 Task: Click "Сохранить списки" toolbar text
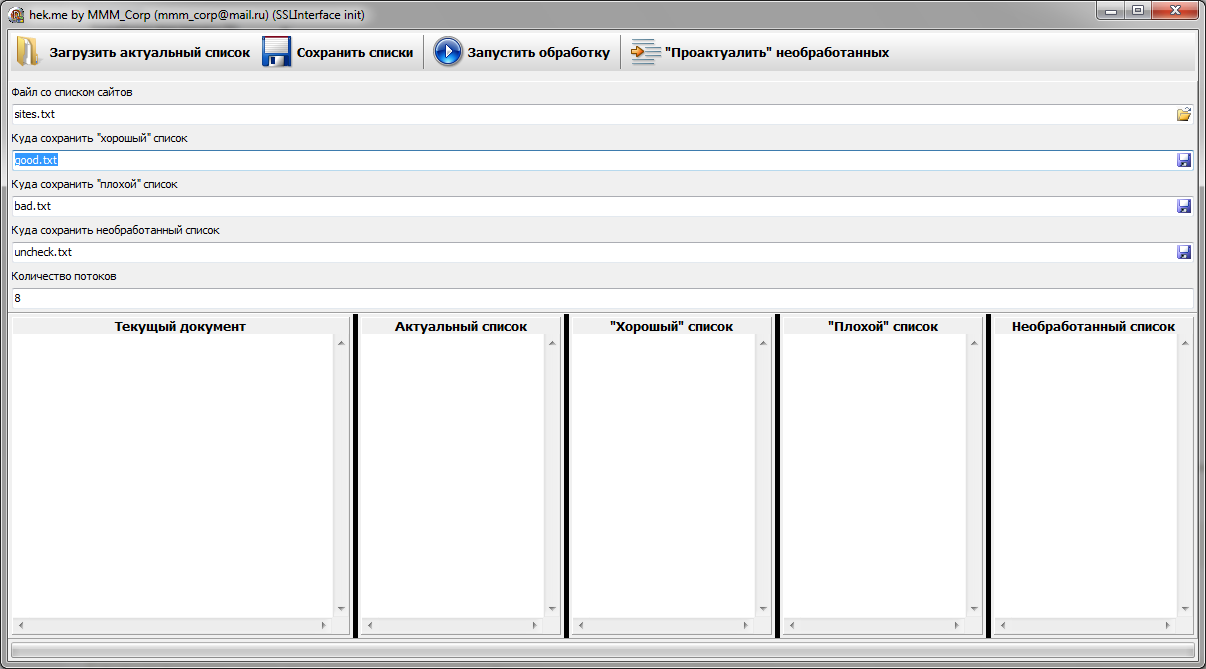coord(354,53)
